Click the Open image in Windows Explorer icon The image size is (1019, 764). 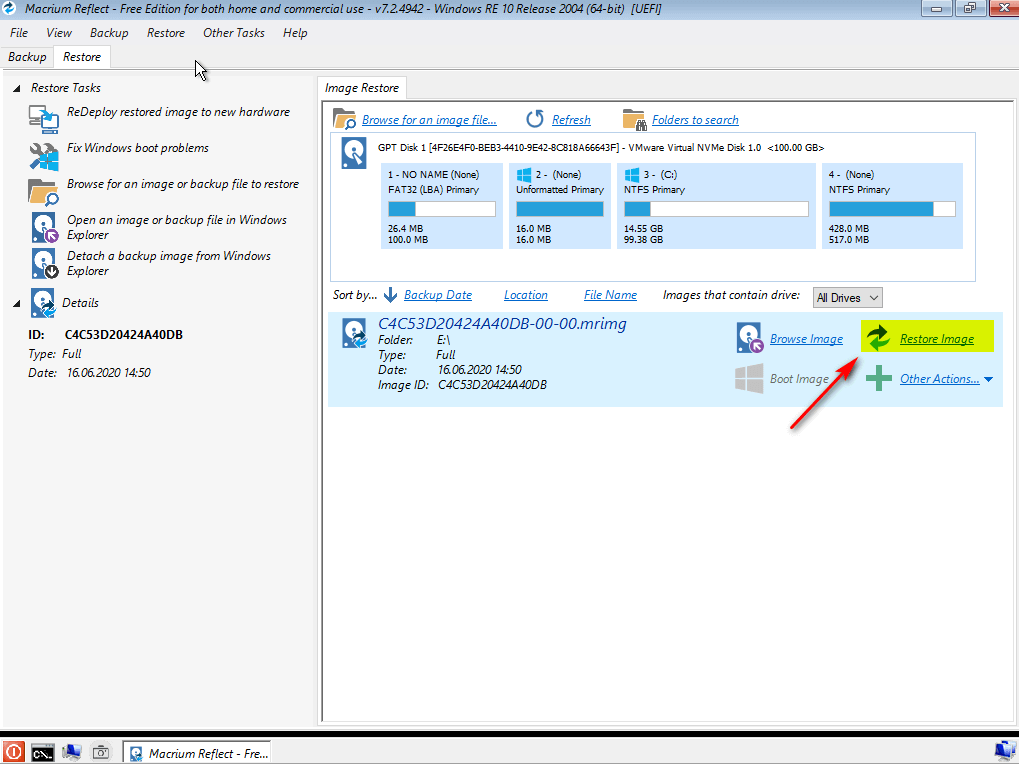pos(45,227)
